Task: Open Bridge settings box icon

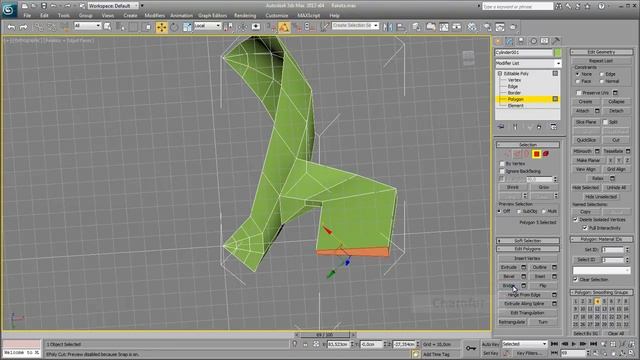Action: [x=524, y=286]
